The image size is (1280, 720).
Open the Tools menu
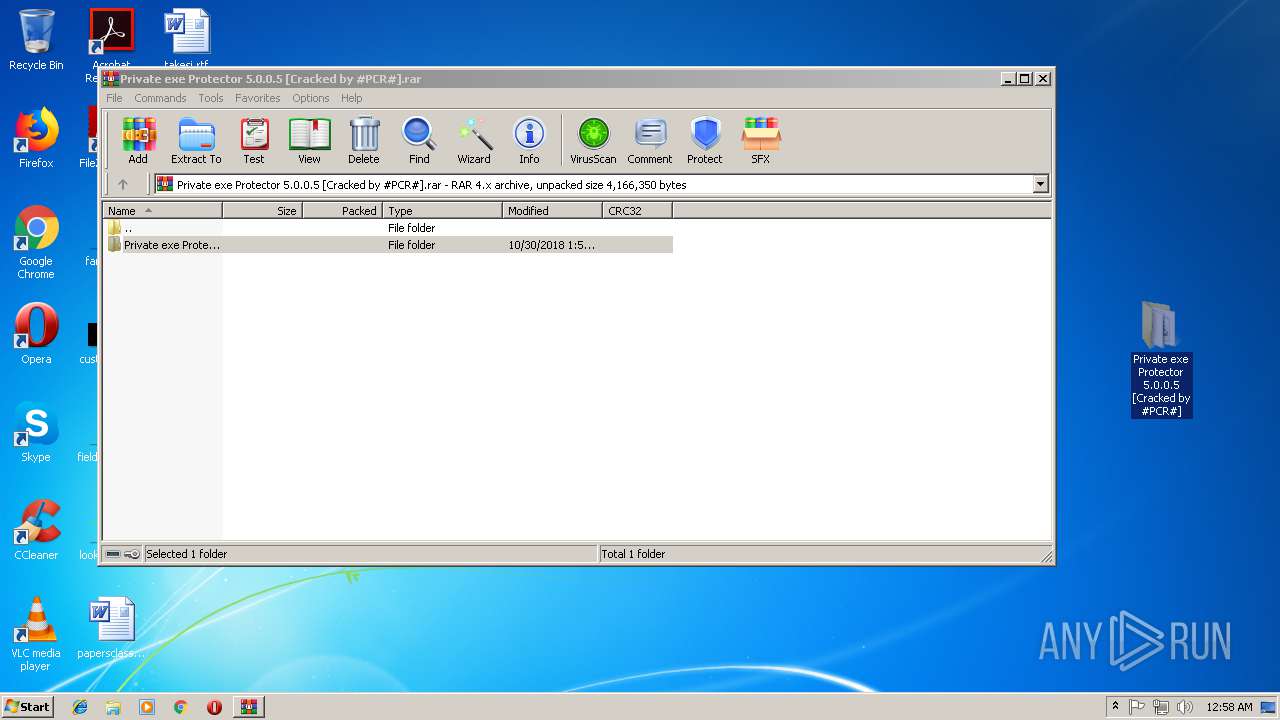point(211,98)
